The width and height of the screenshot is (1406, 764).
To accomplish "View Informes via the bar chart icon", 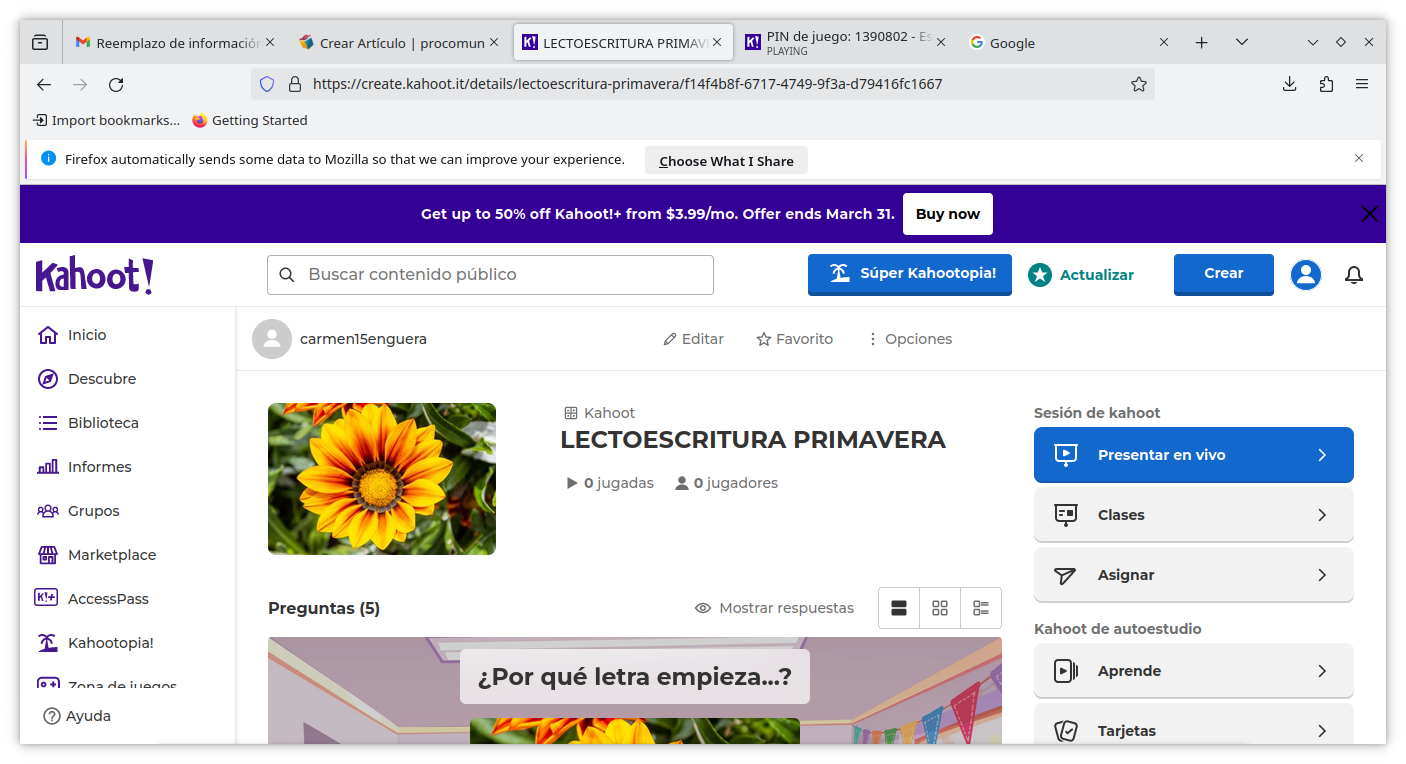I will (x=47, y=466).
